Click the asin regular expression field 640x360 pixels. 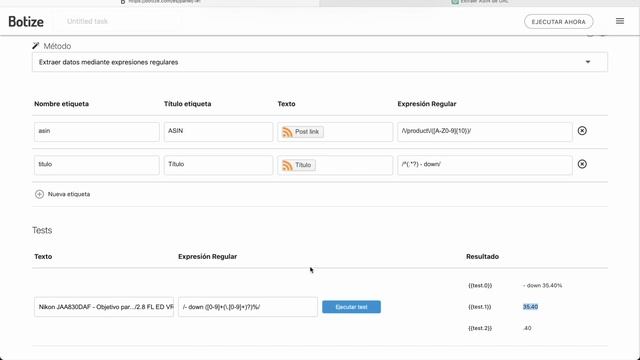click(x=485, y=131)
